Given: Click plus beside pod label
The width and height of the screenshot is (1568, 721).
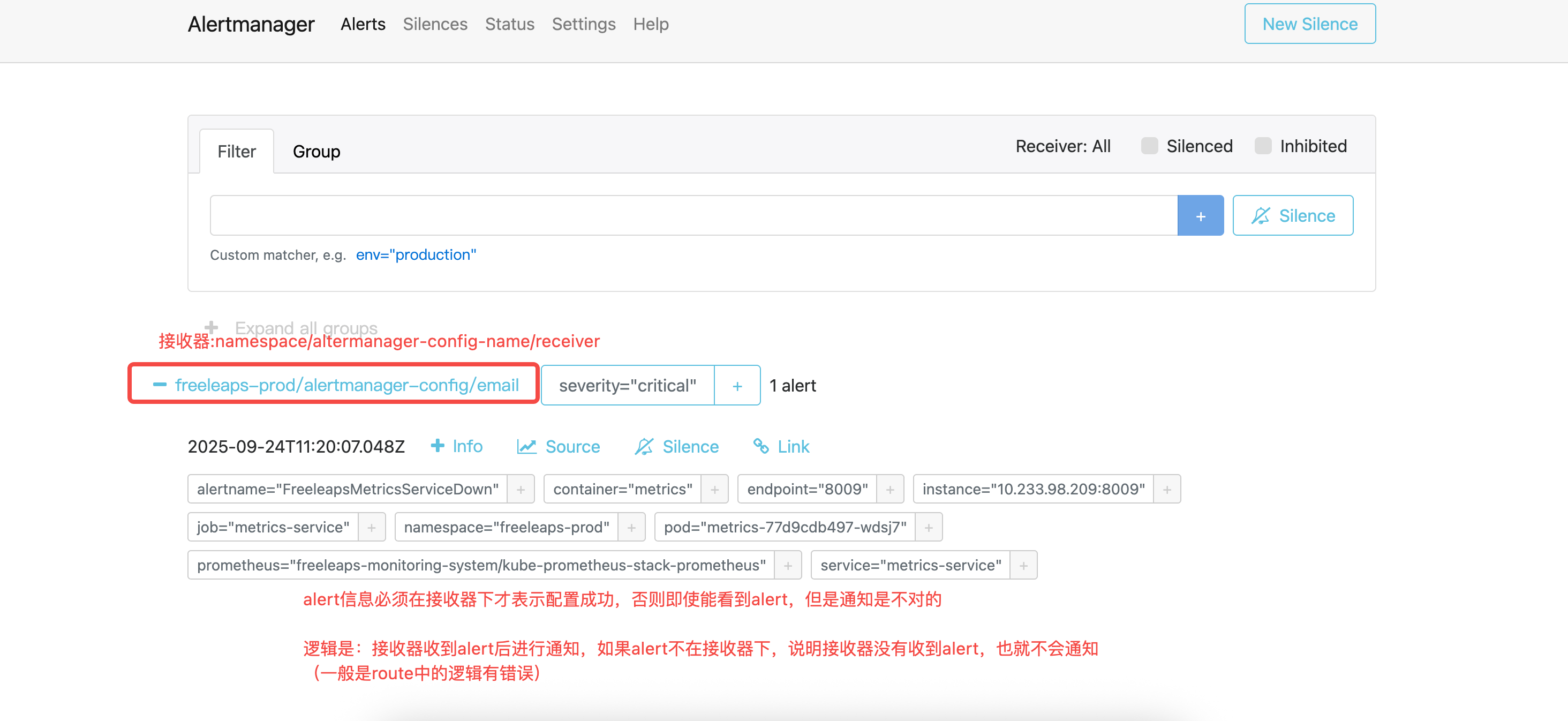Looking at the screenshot, I should [x=928, y=527].
